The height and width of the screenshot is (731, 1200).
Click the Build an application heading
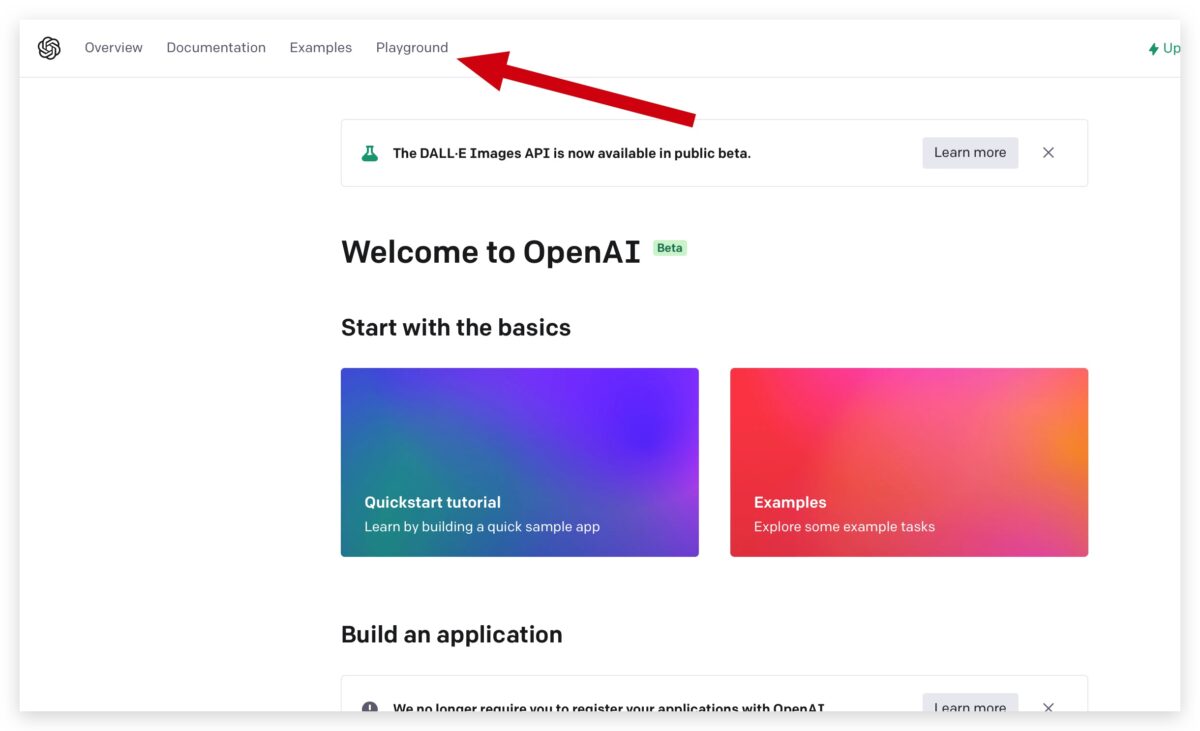pyautogui.click(x=452, y=635)
